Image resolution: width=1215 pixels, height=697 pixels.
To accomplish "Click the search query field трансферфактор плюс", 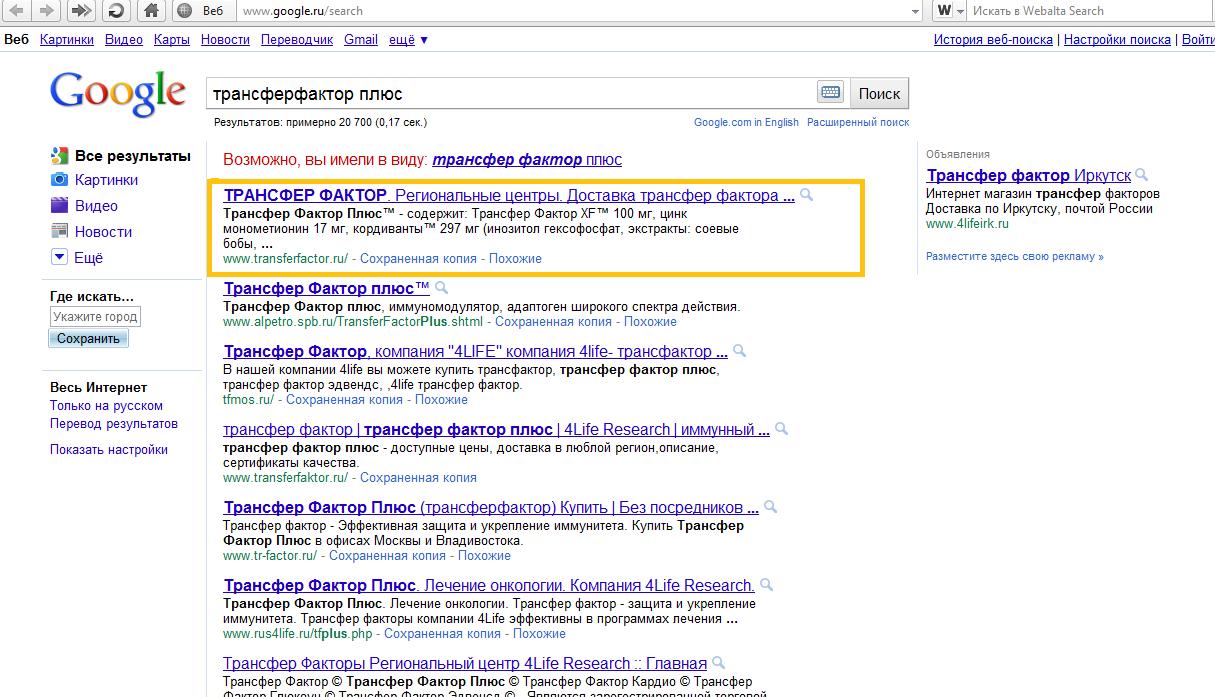I will tap(510, 93).
